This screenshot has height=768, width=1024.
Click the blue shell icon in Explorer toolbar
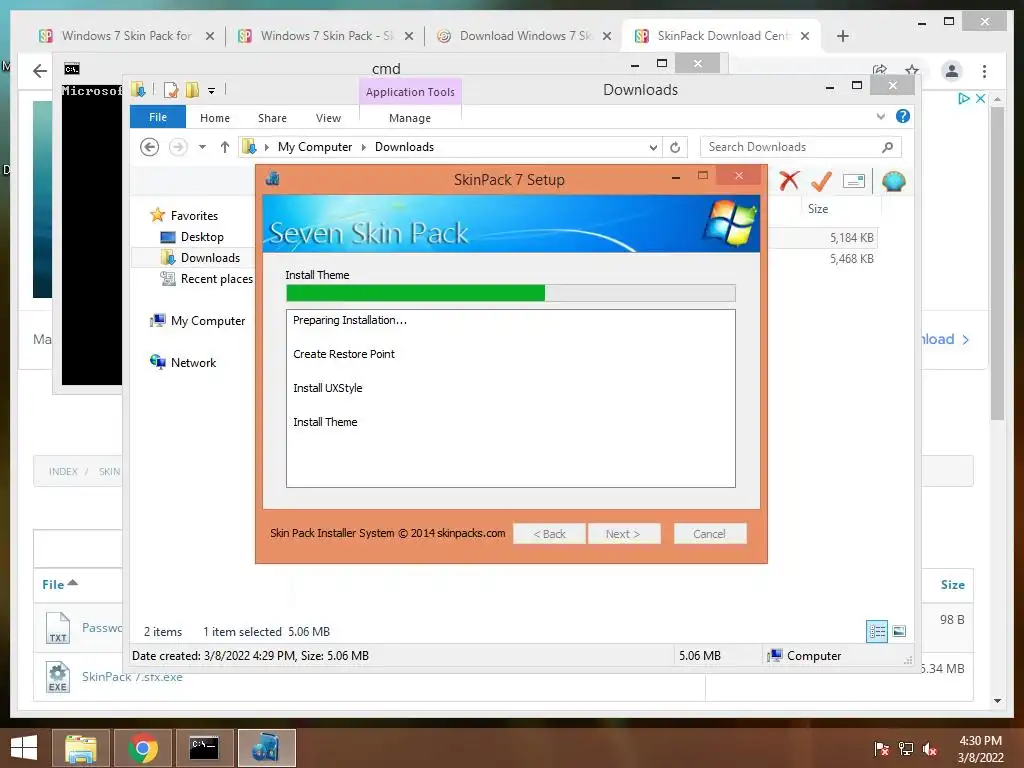[x=893, y=181]
